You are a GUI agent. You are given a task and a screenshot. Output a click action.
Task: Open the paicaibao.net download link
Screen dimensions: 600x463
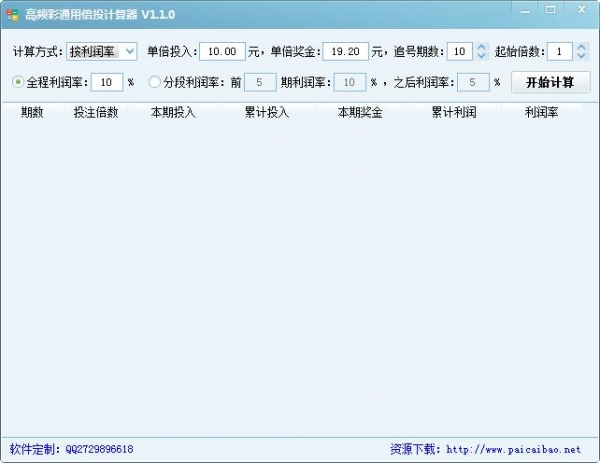click(514, 449)
